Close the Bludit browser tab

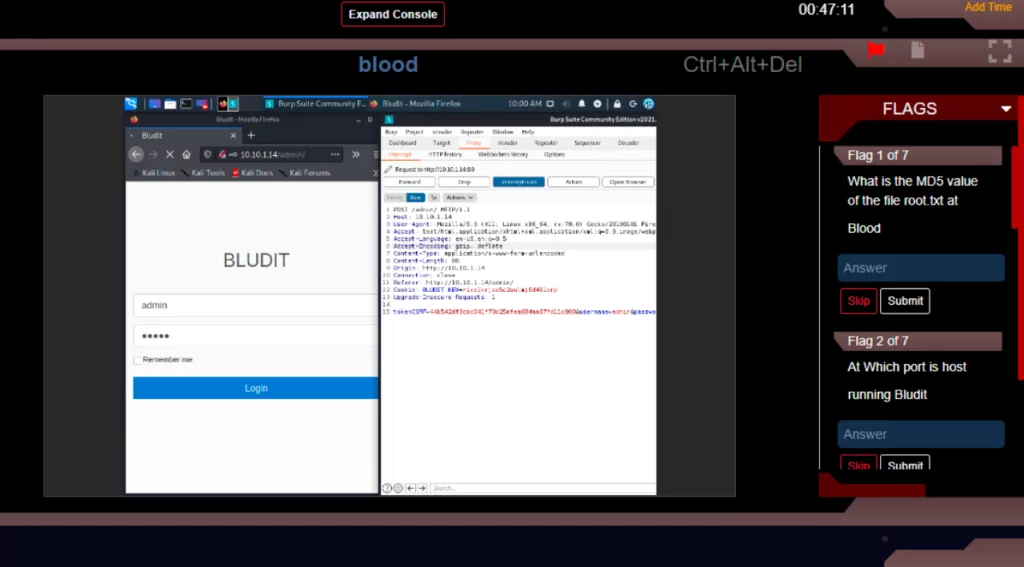coord(233,136)
